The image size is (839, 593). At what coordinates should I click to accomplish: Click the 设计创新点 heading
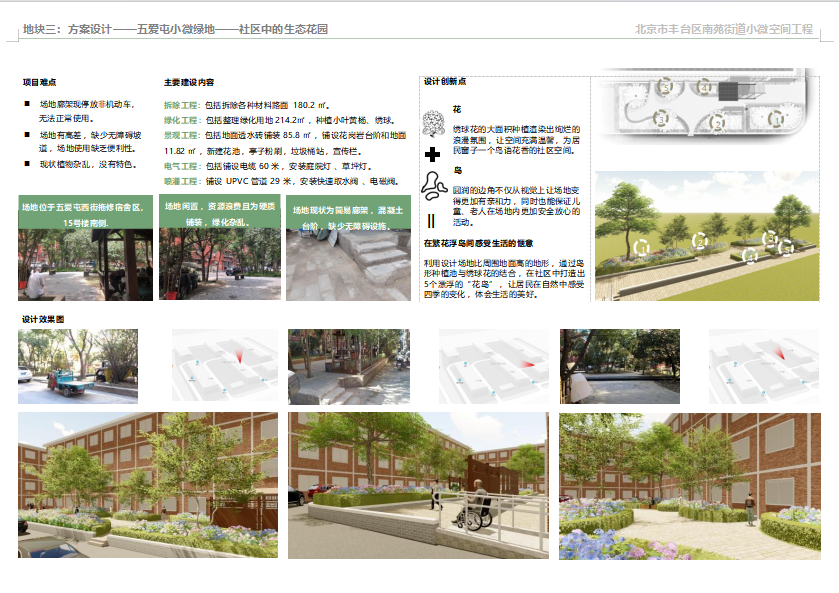click(444, 82)
